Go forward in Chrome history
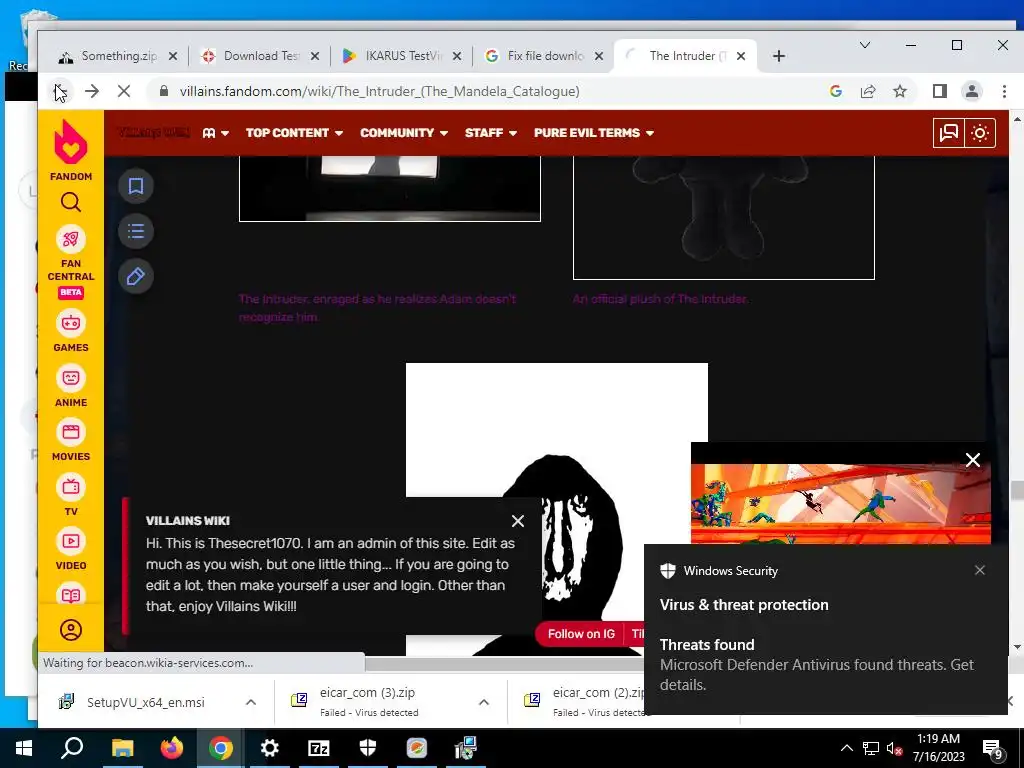 (x=91, y=91)
